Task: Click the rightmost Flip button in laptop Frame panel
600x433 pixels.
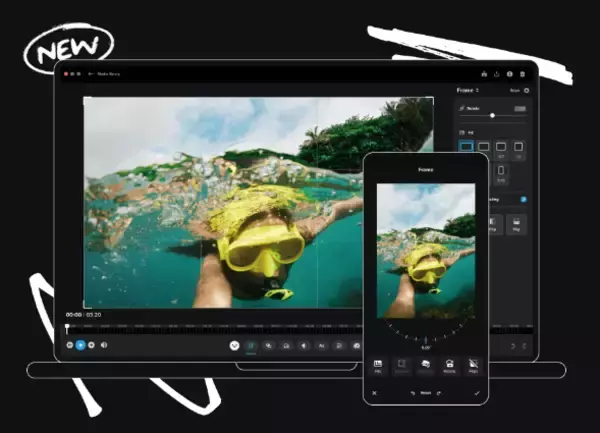Action: click(x=516, y=224)
